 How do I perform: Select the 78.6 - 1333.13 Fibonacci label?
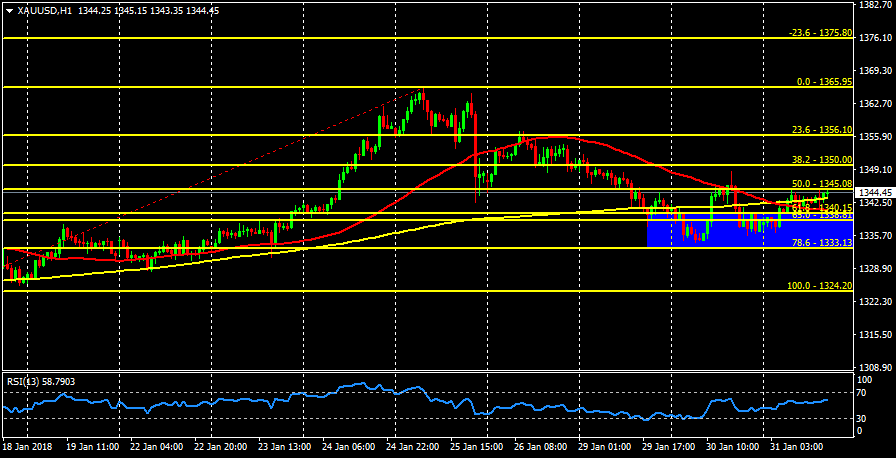coord(821,243)
